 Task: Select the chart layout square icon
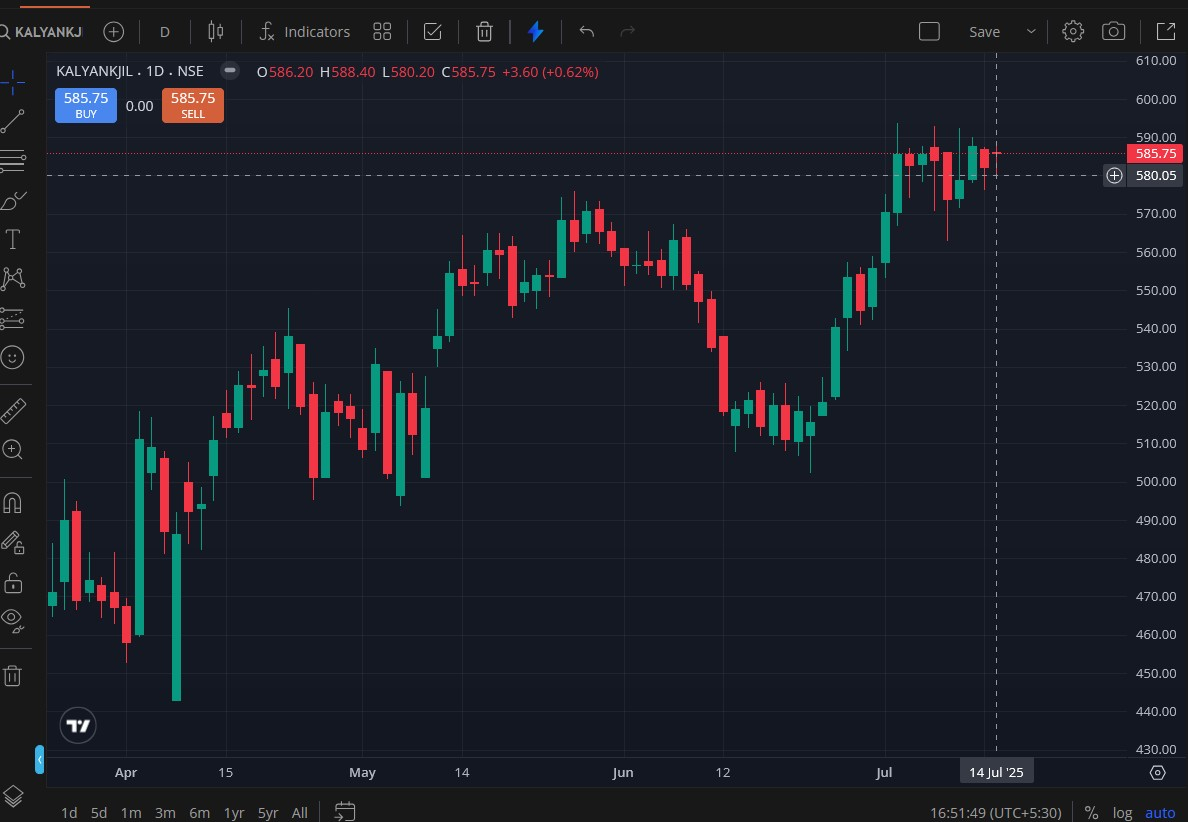929,32
